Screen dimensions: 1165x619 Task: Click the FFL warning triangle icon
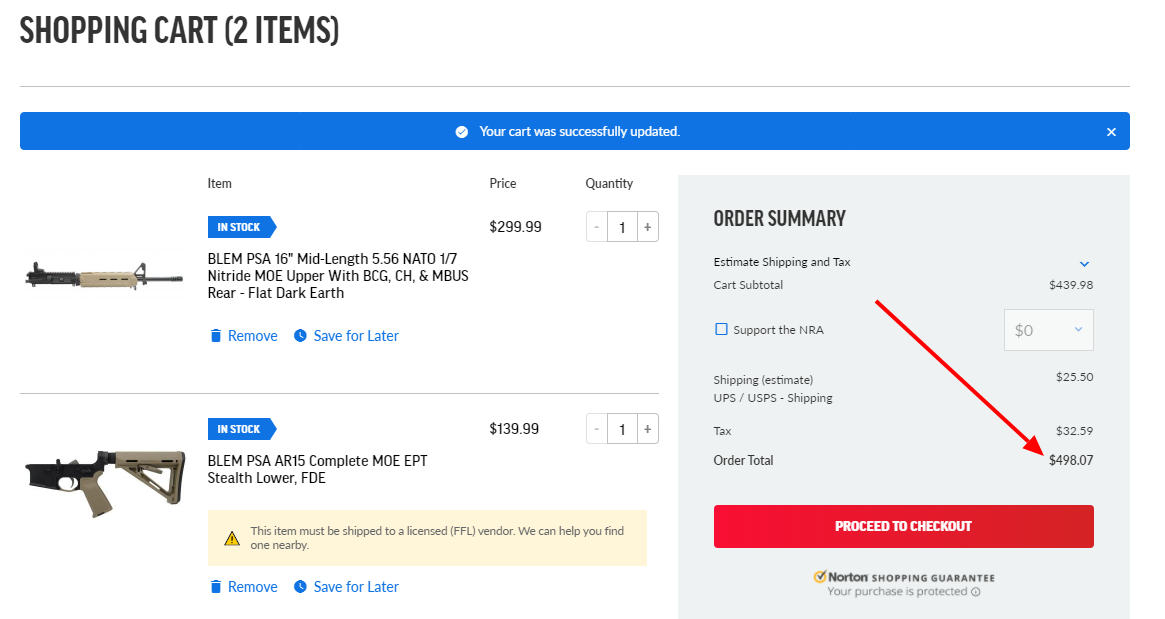click(232, 538)
